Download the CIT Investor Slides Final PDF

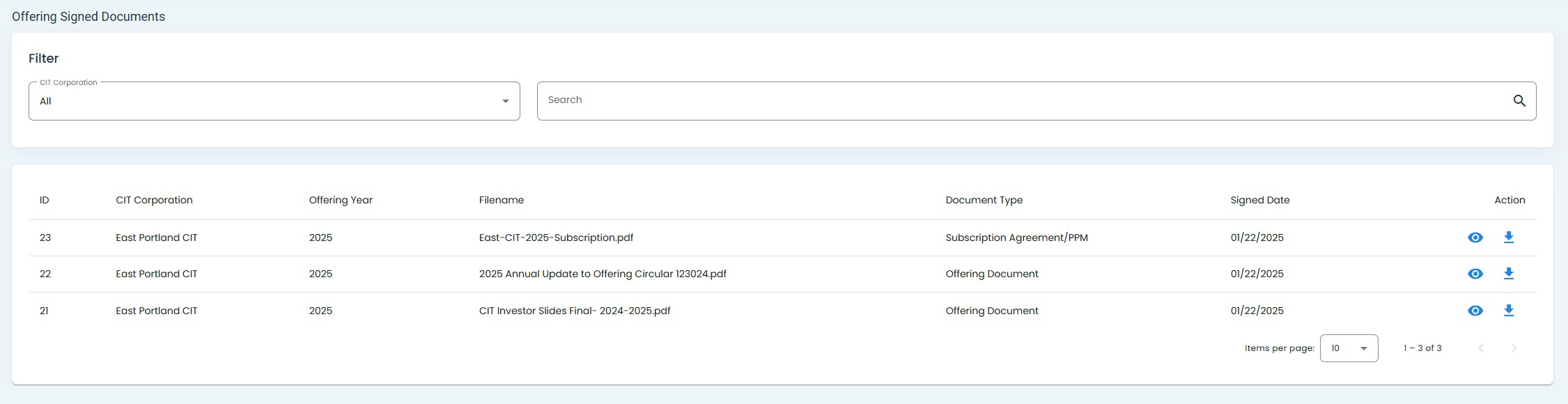[1508, 311]
